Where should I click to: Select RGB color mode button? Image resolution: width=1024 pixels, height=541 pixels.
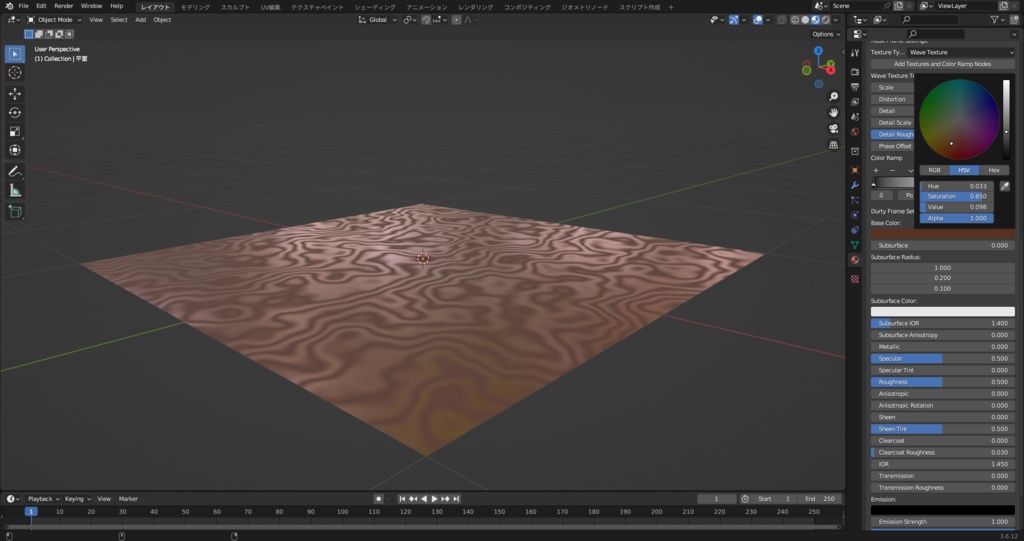(935, 170)
